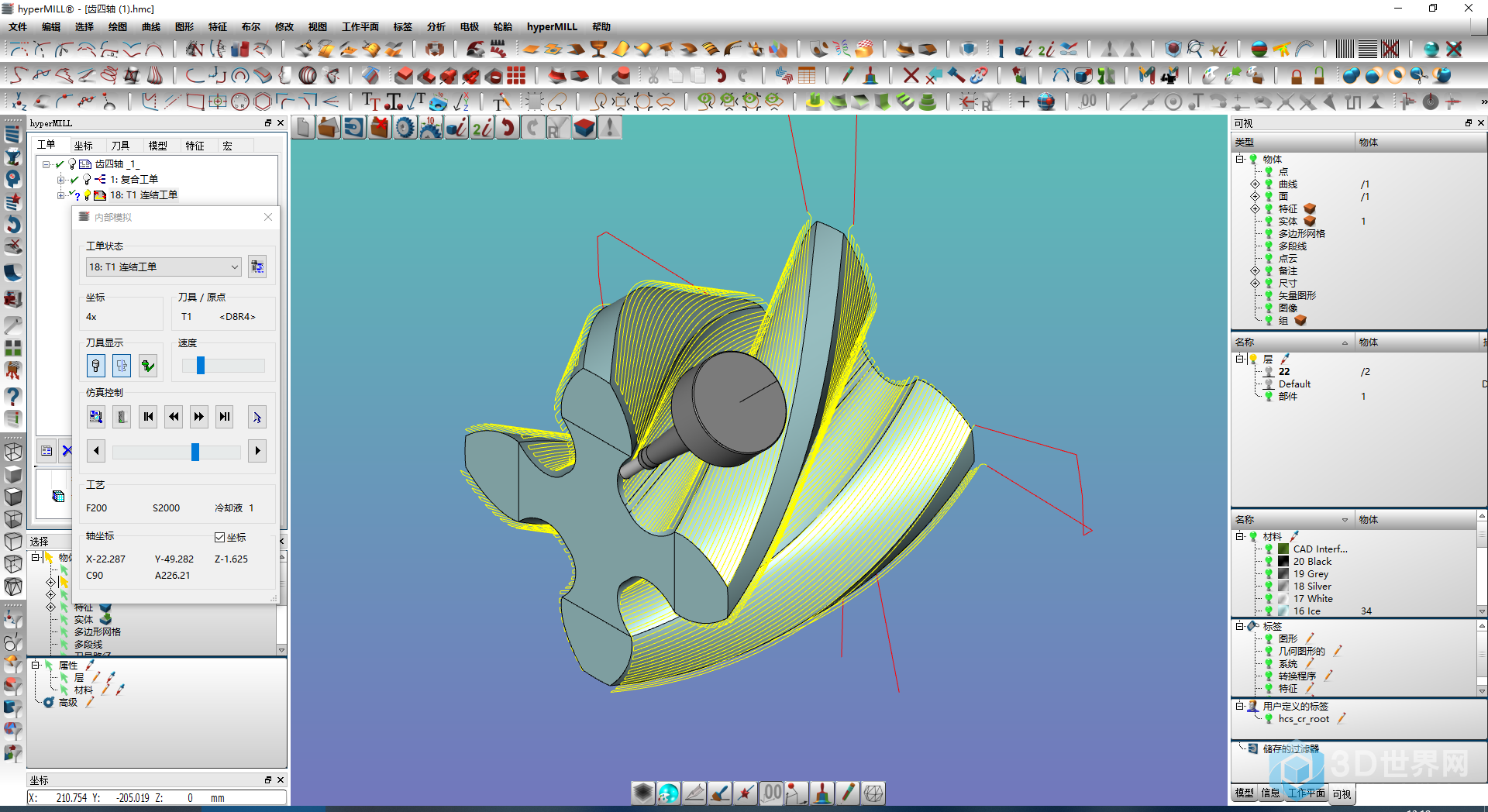Viewport: 1488px width, 812px height.
Task: Switch to the 特征 tab in hyperMILL browser
Action: pyautogui.click(x=195, y=146)
